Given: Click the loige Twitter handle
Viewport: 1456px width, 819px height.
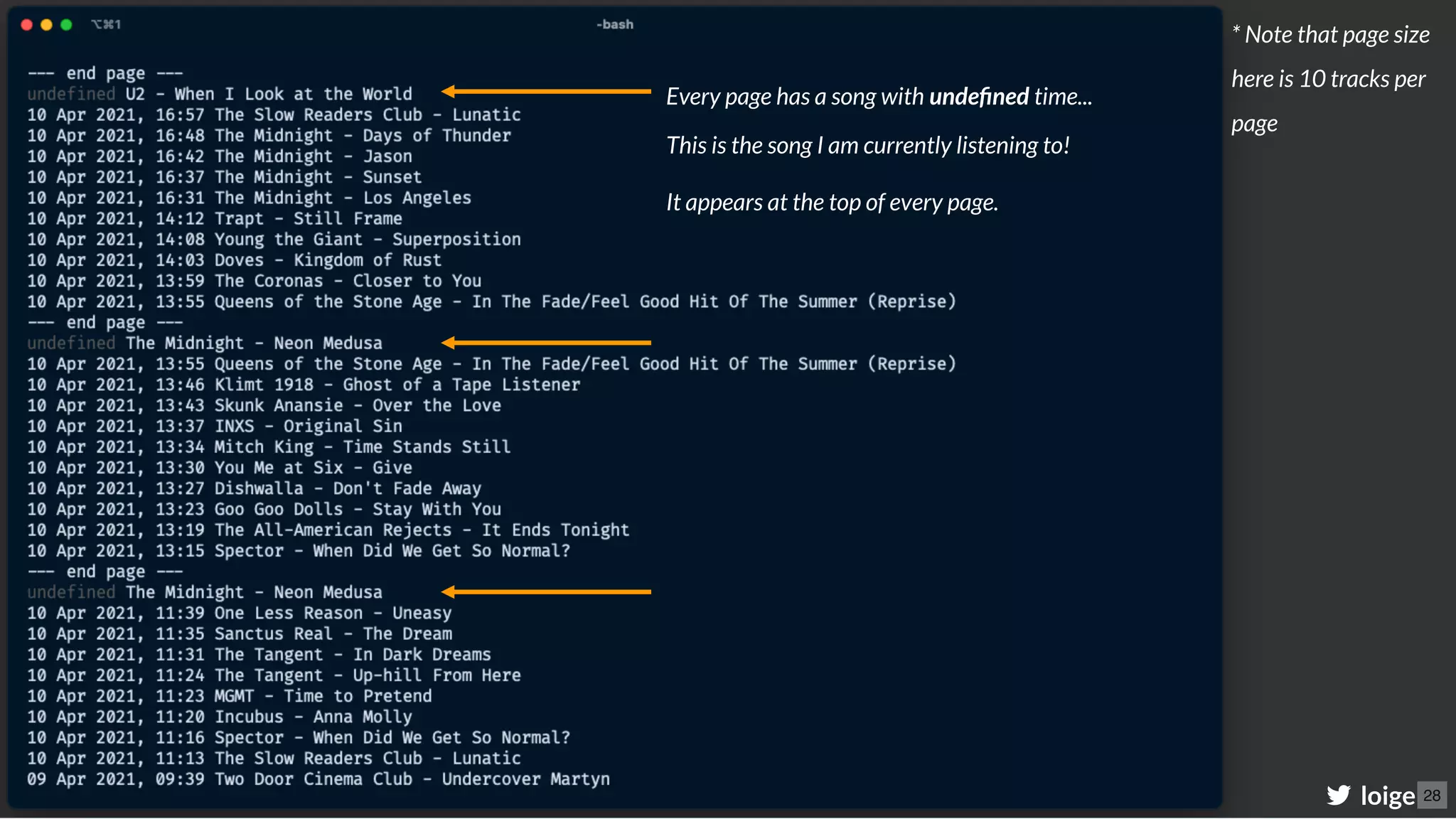Looking at the screenshot, I should click(1387, 796).
